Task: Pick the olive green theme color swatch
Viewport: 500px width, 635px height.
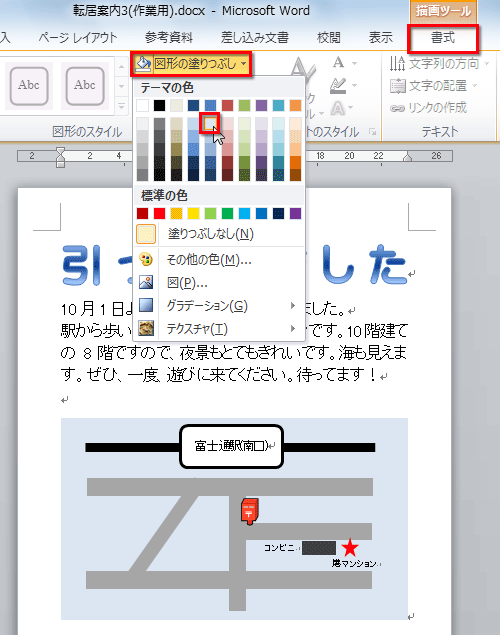Action: click(x=245, y=106)
